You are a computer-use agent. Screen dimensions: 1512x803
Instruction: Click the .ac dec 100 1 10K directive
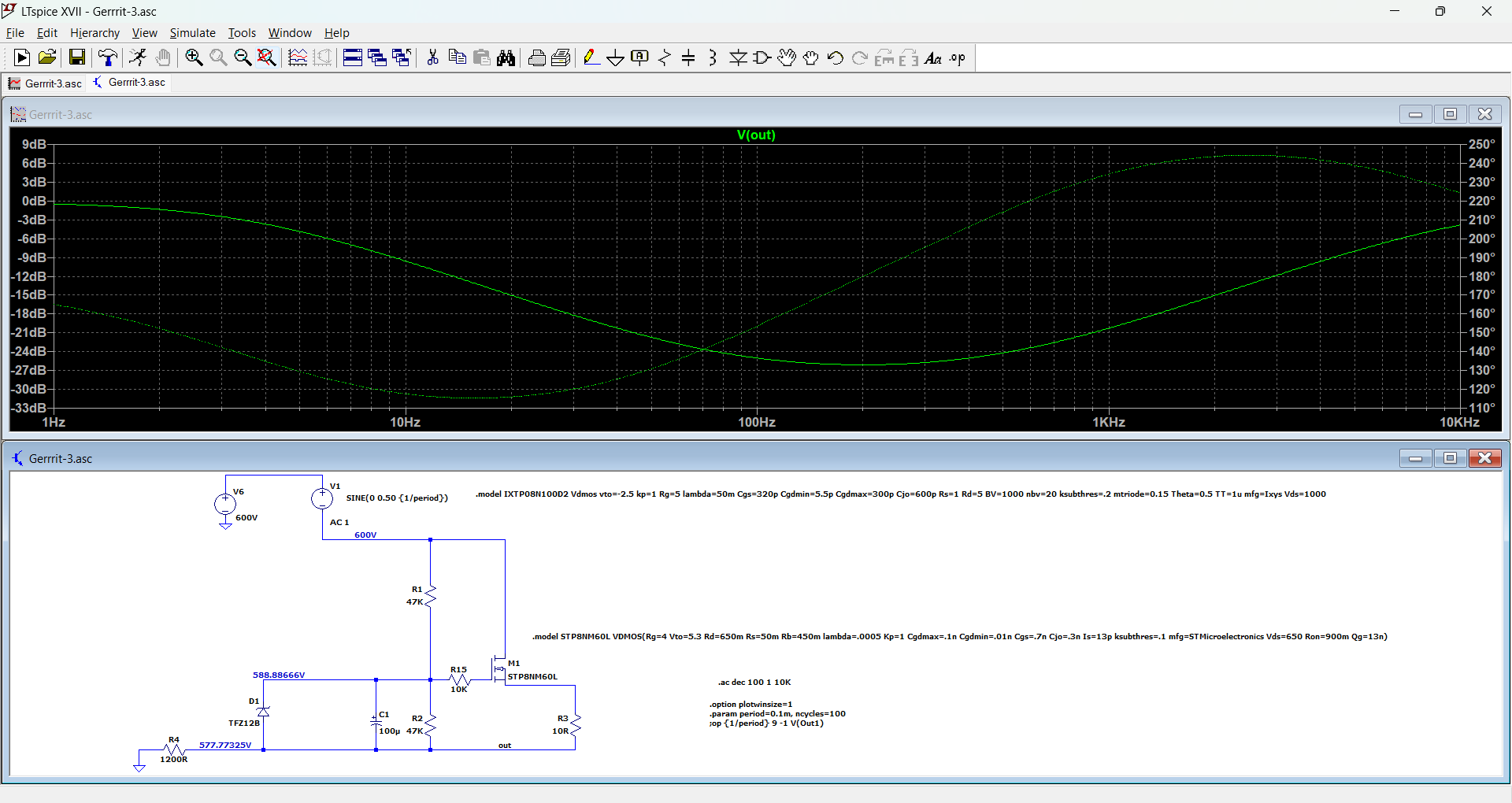click(x=754, y=683)
